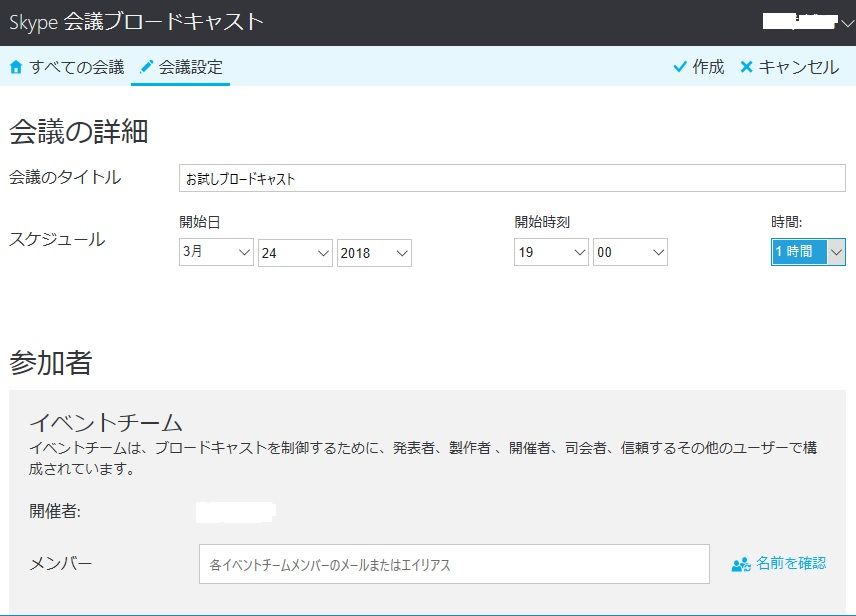The width and height of the screenshot is (856, 616).
Task: Click the Skype 会議ブロードキャスト title
Action: pos(136,22)
